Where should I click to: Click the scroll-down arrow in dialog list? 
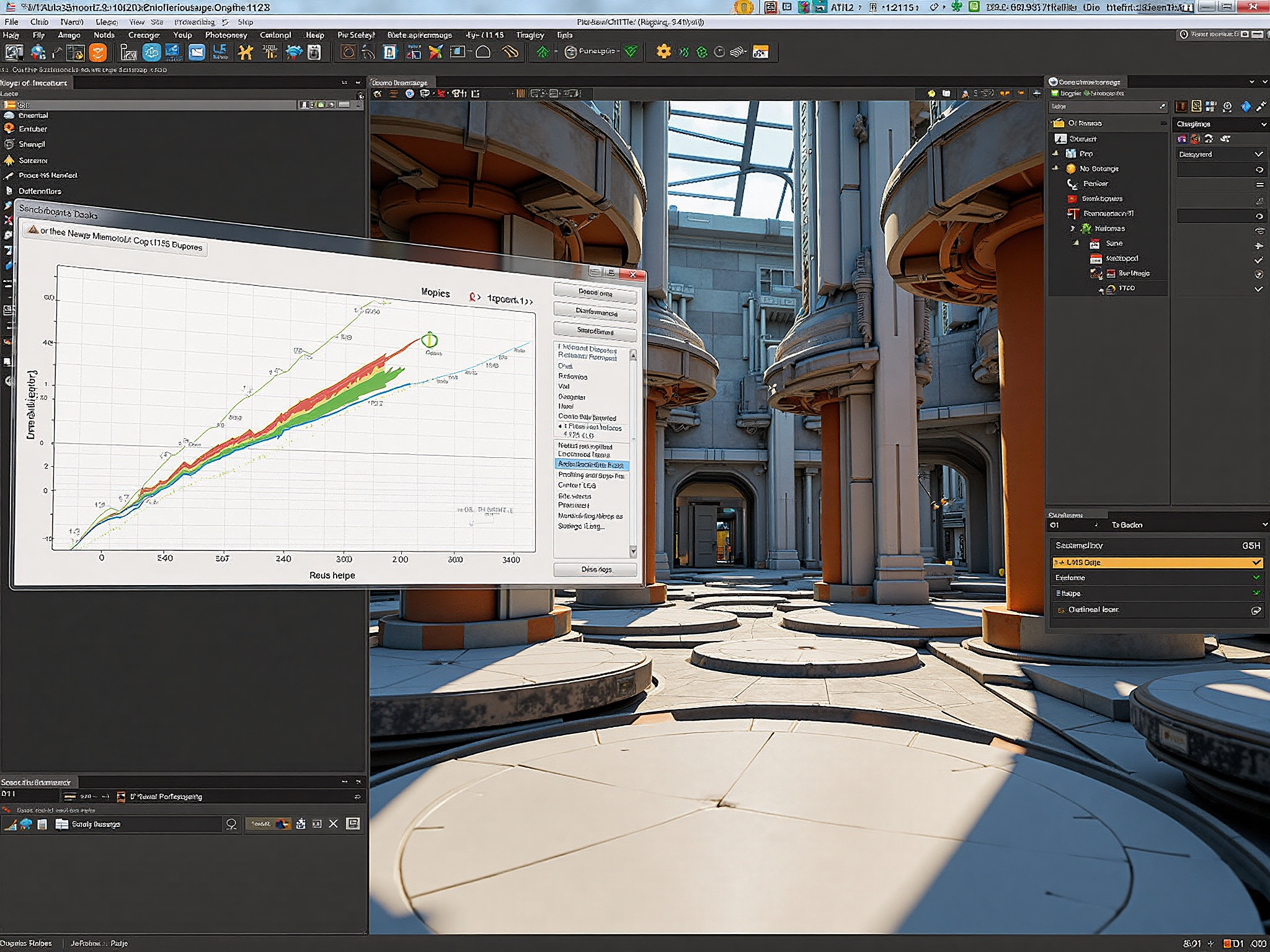[x=633, y=550]
